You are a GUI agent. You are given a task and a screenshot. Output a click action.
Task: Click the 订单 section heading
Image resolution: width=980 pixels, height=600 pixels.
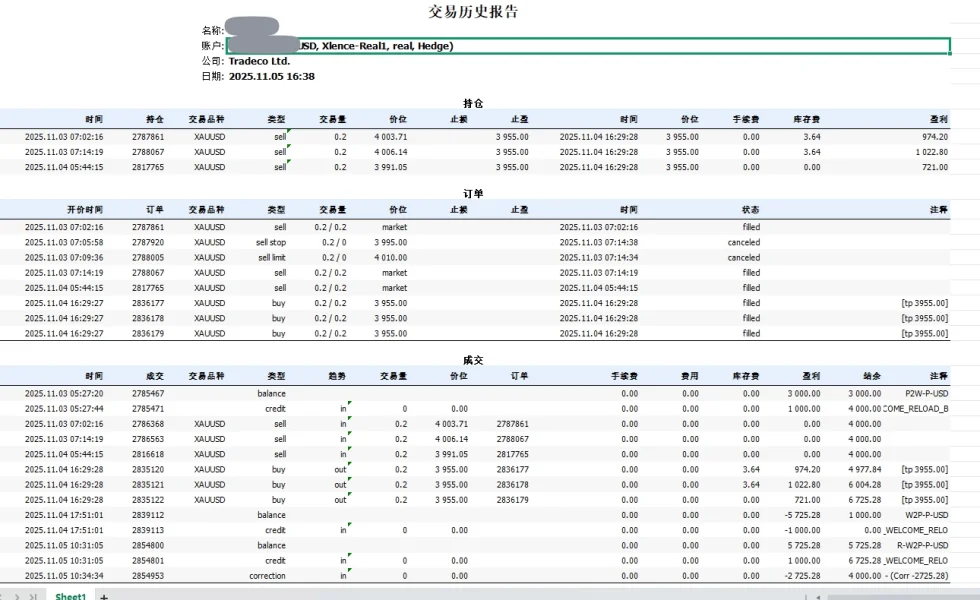click(x=473, y=193)
